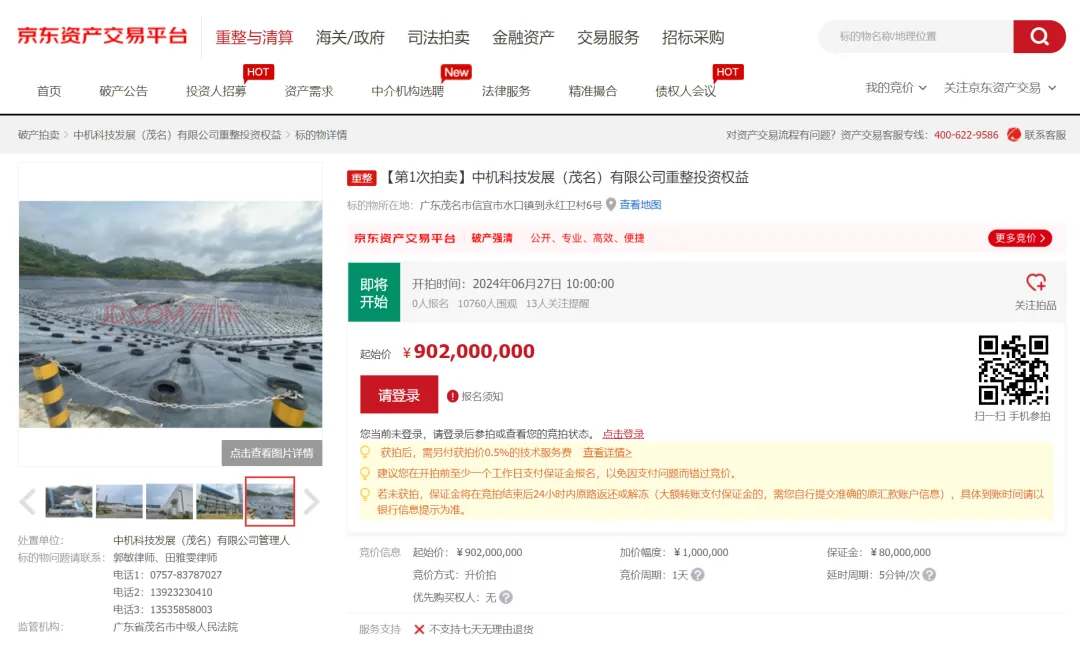
Task: Go to the 债权人会议 tab
Action: click(x=685, y=91)
